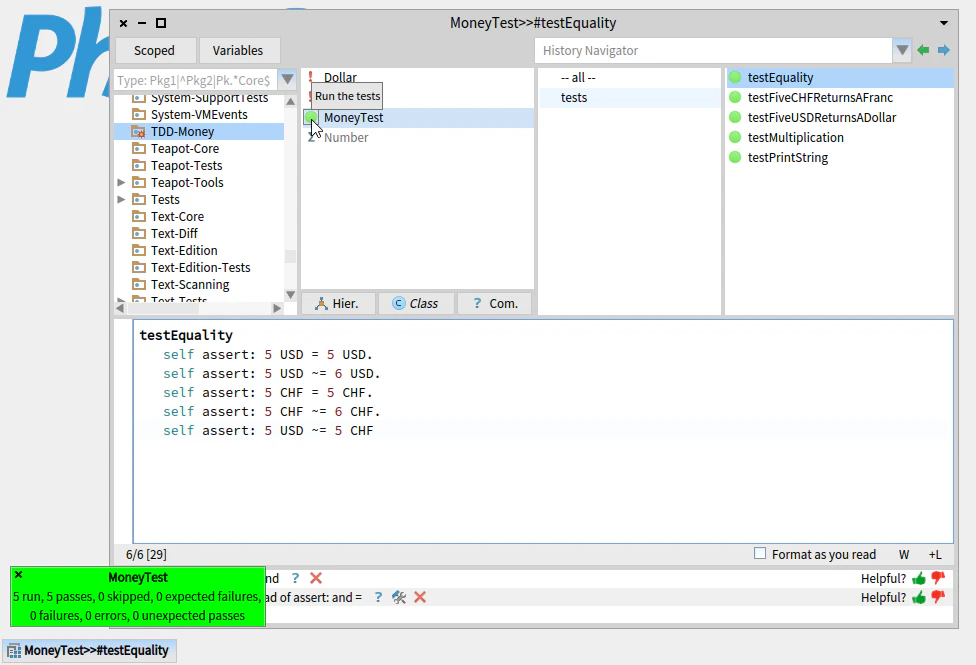The height and width of the screenshot is (665, 976).
Task: Expand the Teapot-Tools package
Action: pyautogui.click(x=121, y=182)
